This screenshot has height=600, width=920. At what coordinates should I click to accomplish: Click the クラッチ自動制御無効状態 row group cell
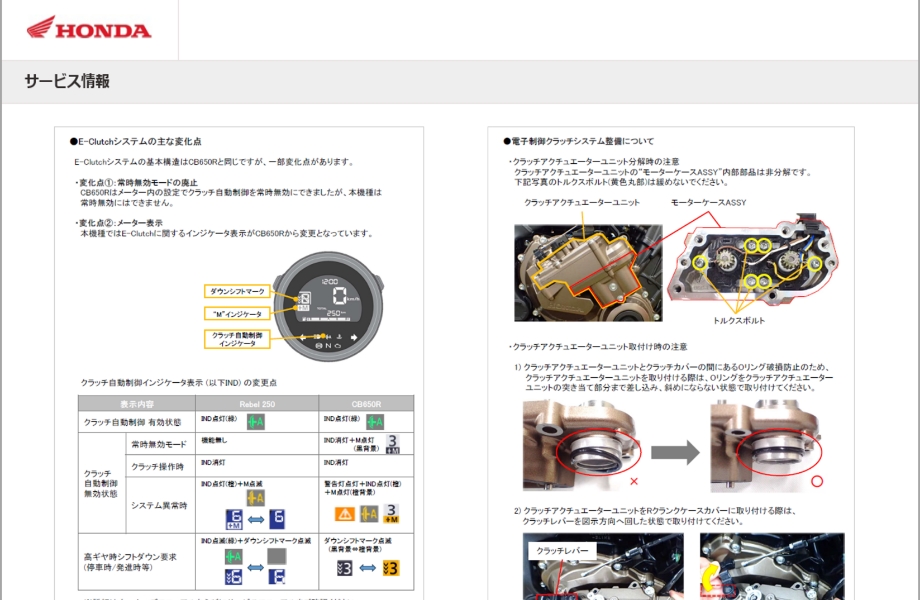click(100, 483)
